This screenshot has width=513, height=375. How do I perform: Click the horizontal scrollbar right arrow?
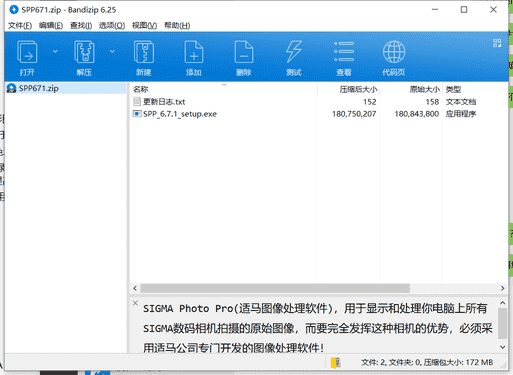(x=502, y=288)
